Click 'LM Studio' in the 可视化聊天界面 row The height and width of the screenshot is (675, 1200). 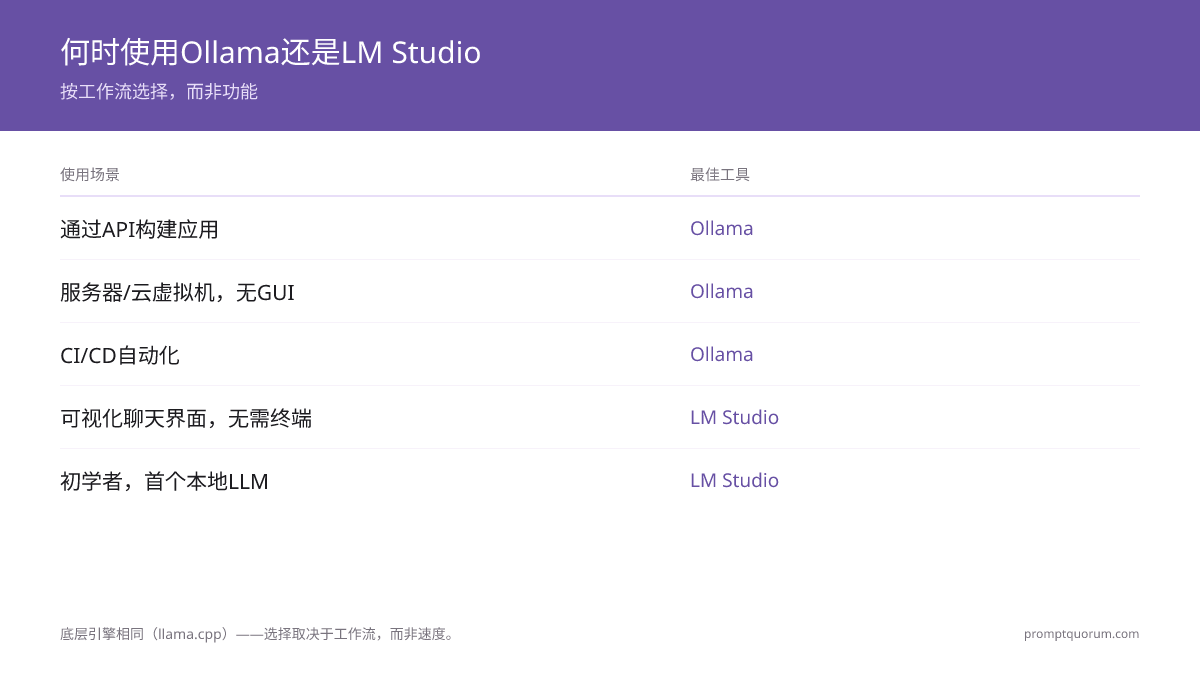coord(734,417)
